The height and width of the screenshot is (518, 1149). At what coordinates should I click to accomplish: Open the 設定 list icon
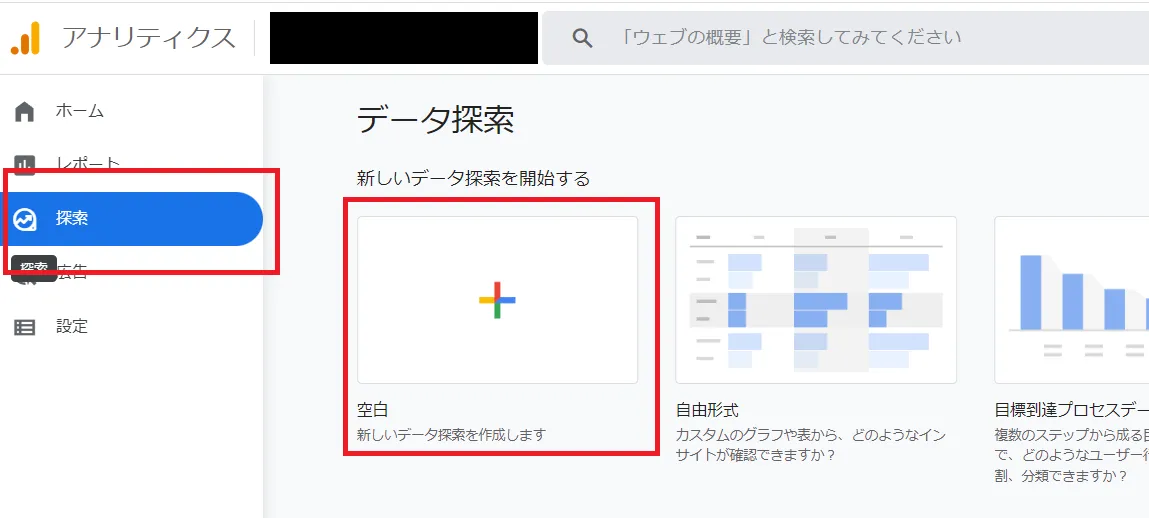pyautogui.click(x=25, y=328)
